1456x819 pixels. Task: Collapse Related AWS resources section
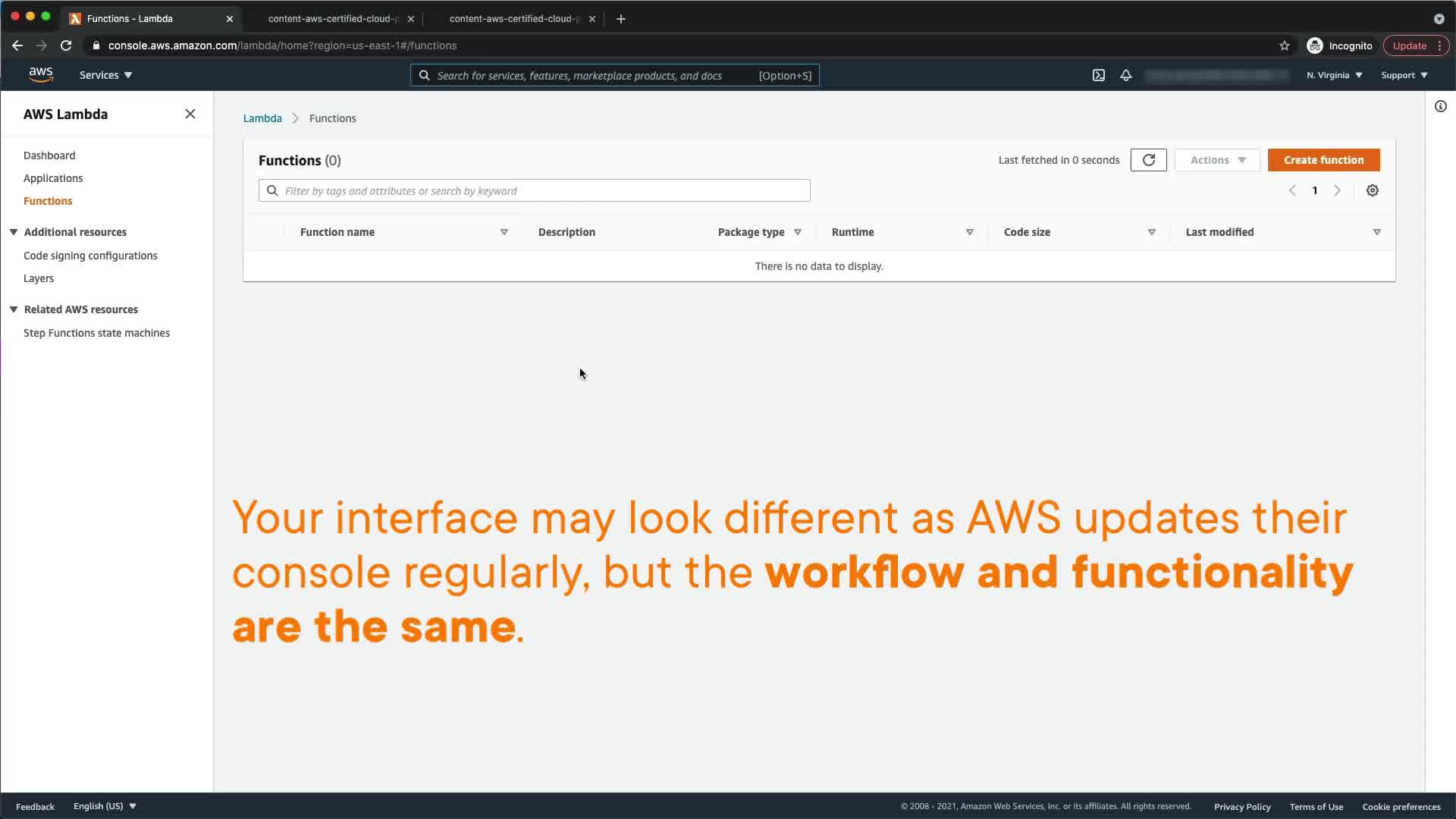coord(14,309)
